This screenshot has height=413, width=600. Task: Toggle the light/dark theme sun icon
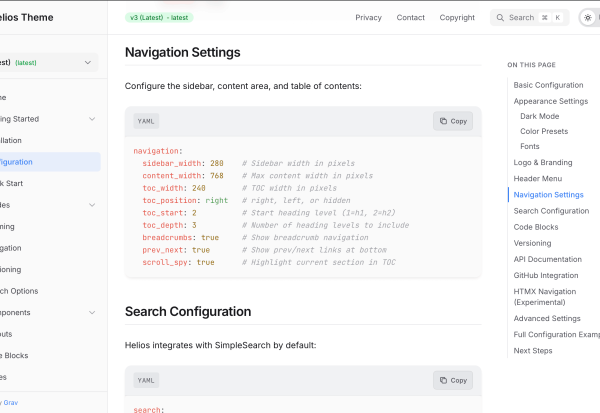[588, 18]
